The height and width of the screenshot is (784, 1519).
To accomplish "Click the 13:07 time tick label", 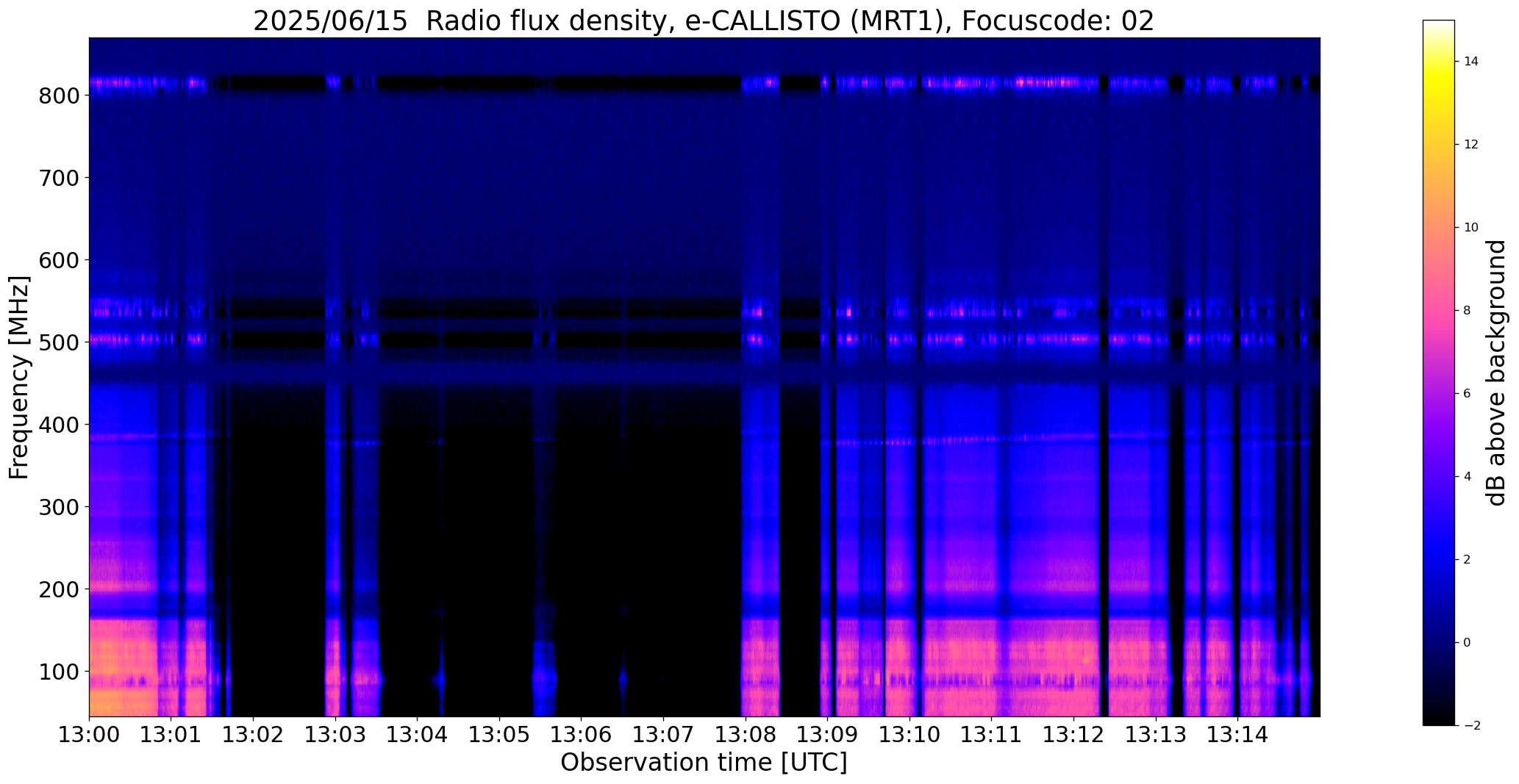I will click(x=664, y=736).
